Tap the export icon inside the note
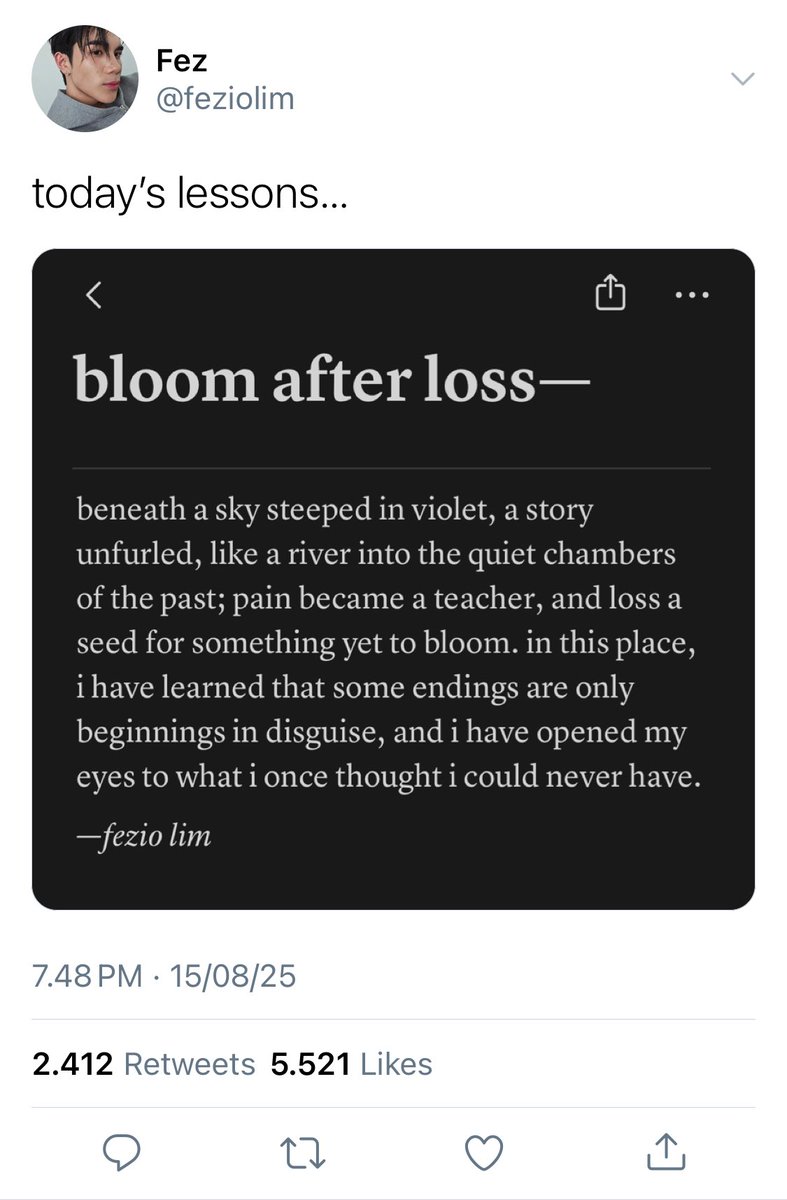Screen dimensions: 787x1200 point(610,293)
